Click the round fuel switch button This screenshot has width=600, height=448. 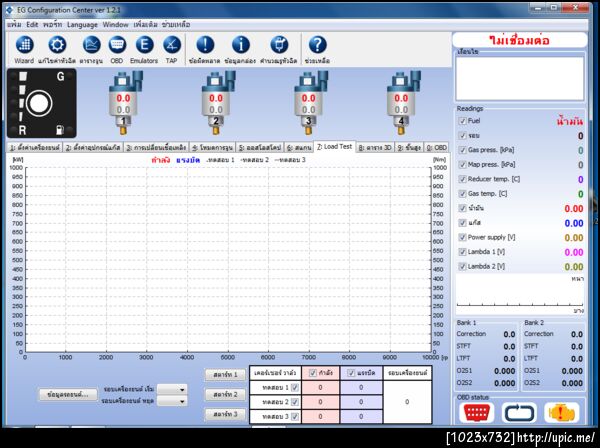click(39, 103)
